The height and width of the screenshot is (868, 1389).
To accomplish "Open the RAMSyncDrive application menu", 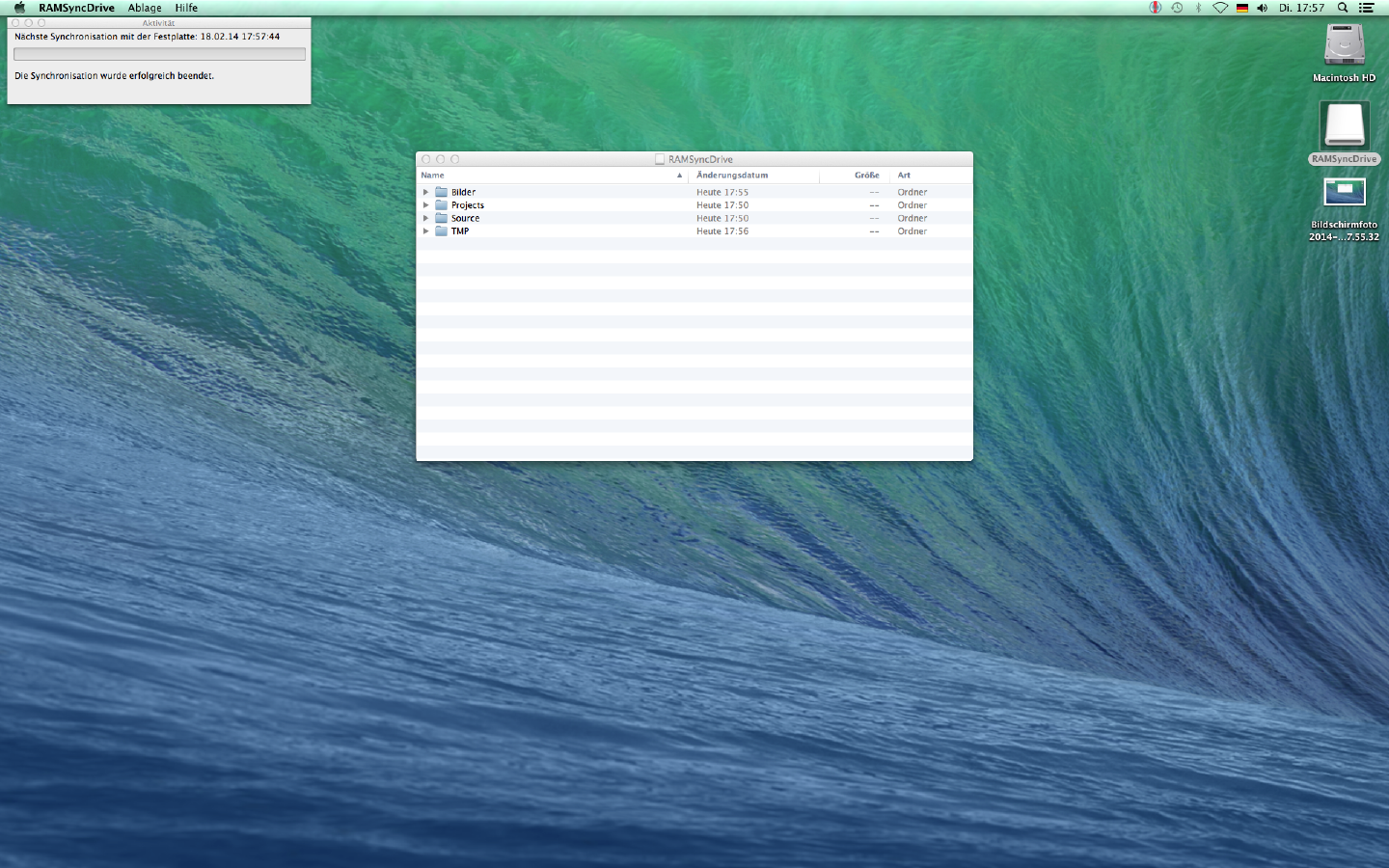I will coord(76,8).
